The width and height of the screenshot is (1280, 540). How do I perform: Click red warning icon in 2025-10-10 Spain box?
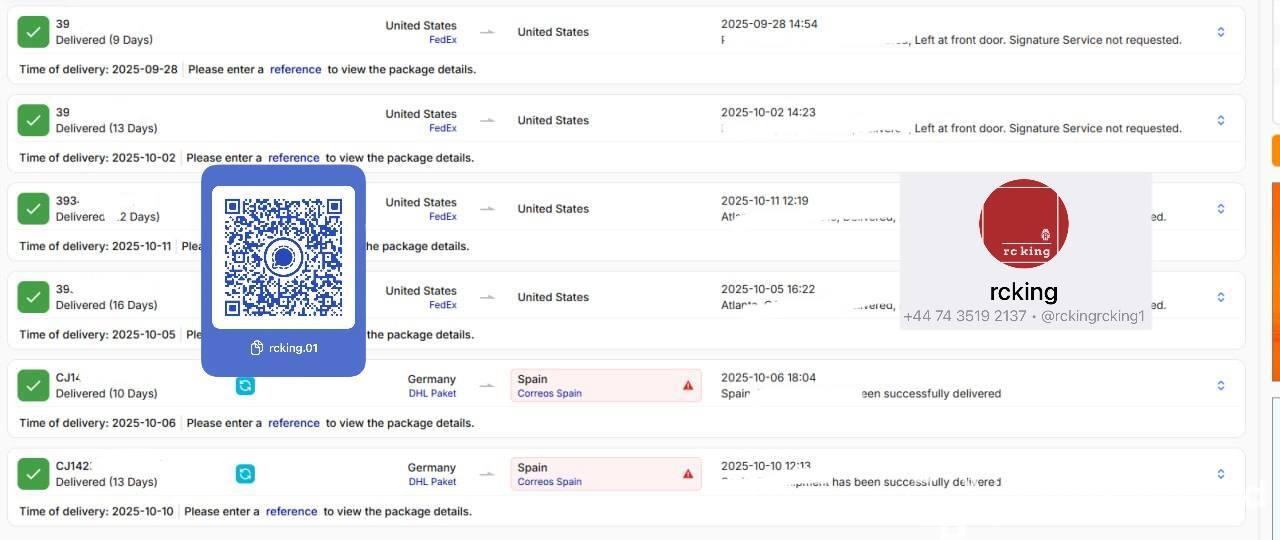(688, 473)
